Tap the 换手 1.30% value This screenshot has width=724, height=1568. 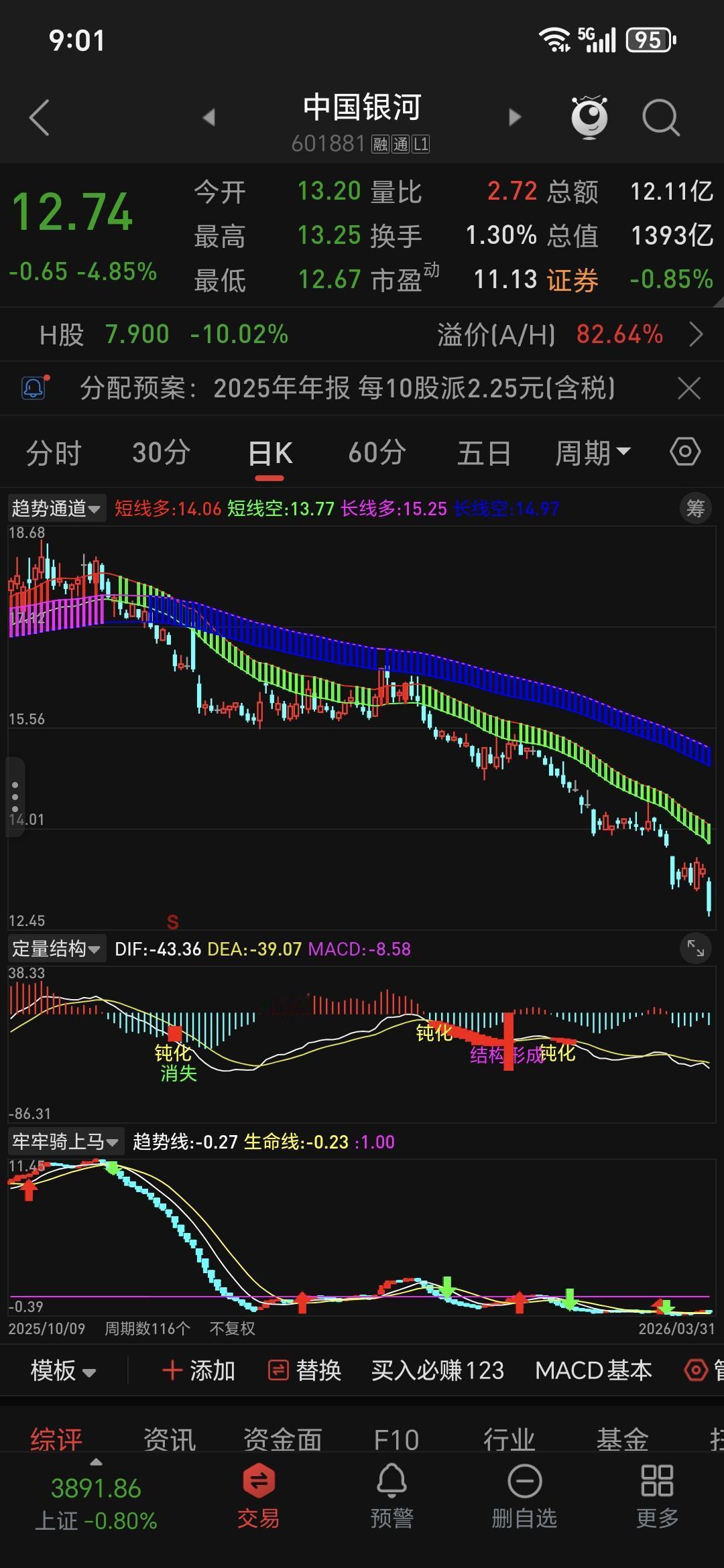coord(501,235)
